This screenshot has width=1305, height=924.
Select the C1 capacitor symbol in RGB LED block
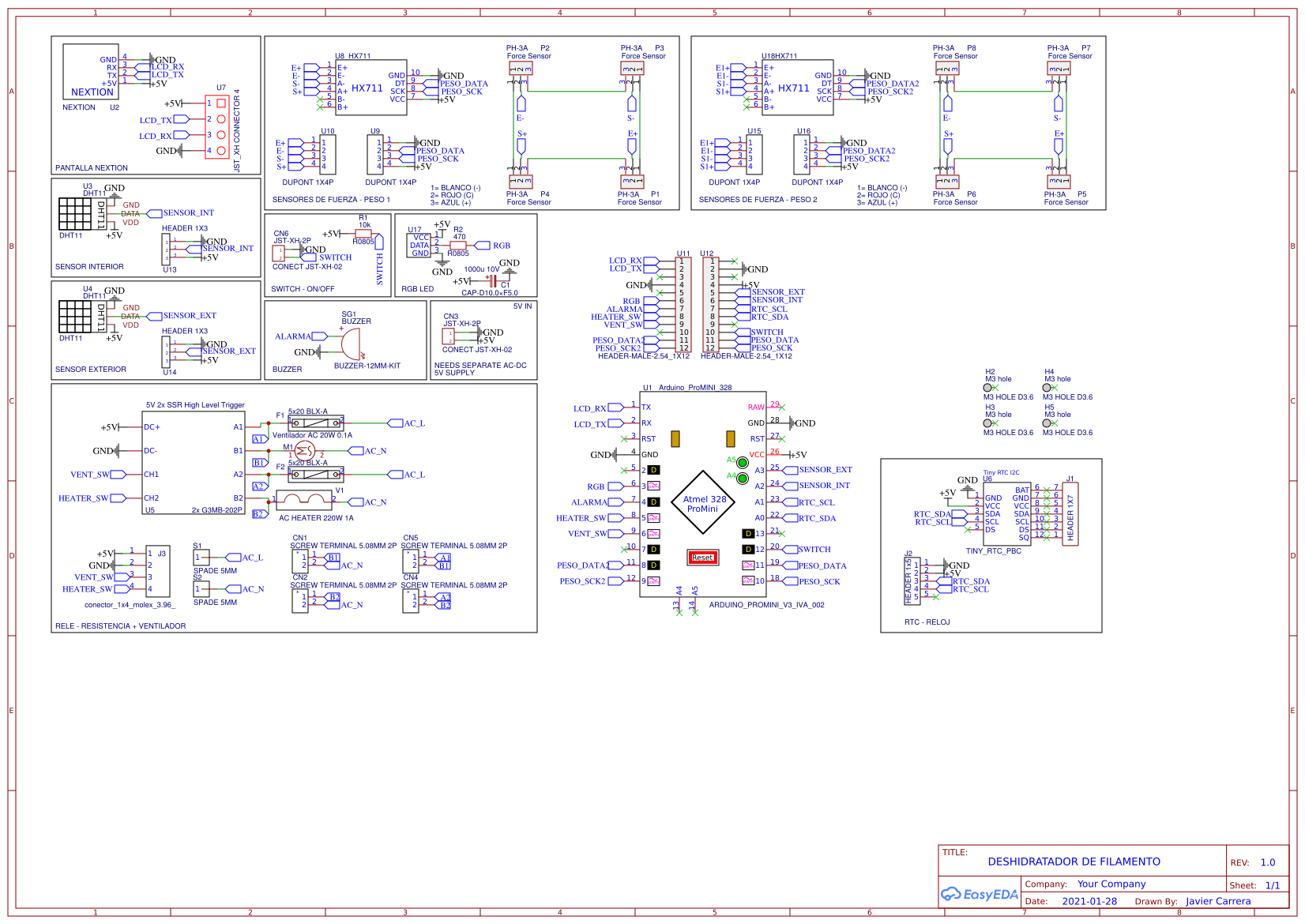493,281
